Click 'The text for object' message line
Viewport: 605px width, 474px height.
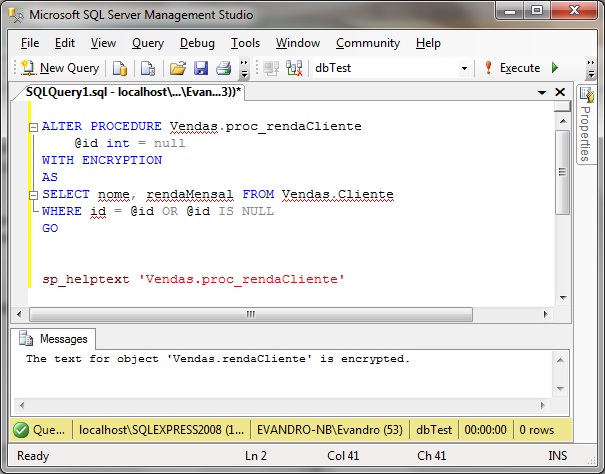218,359
